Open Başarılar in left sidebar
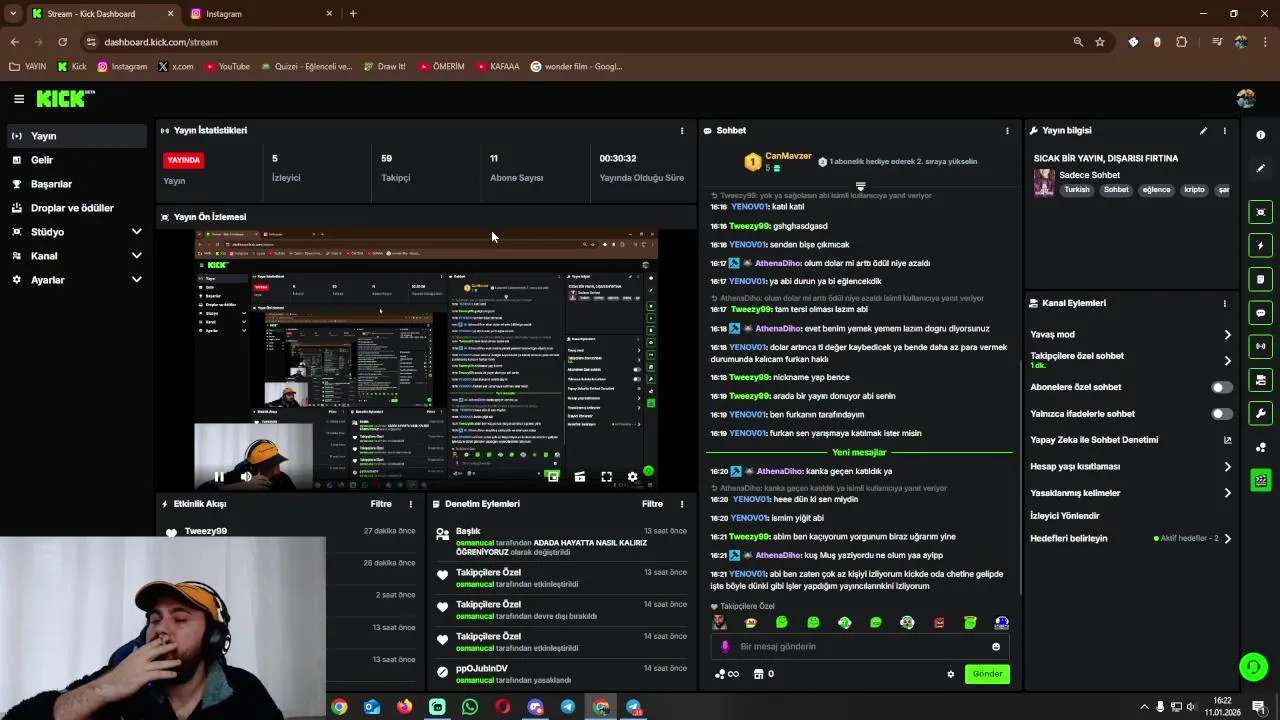1280x720 pixels. tap(77, 184)
